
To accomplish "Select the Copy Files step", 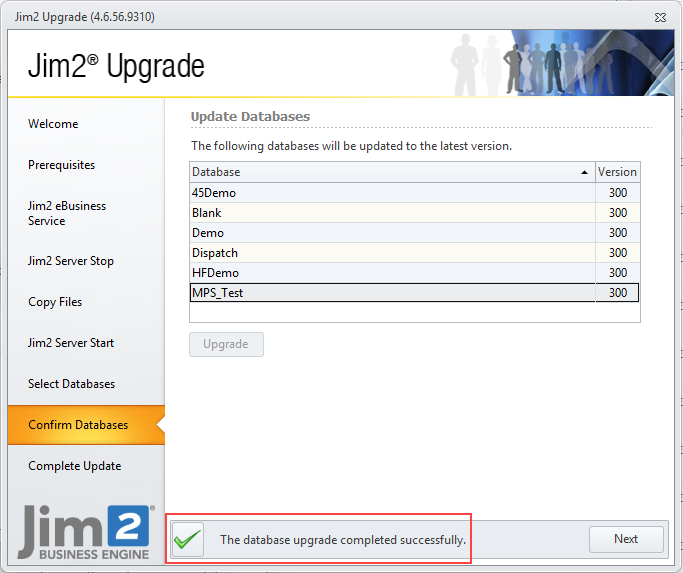I will [x=55, y=302].
